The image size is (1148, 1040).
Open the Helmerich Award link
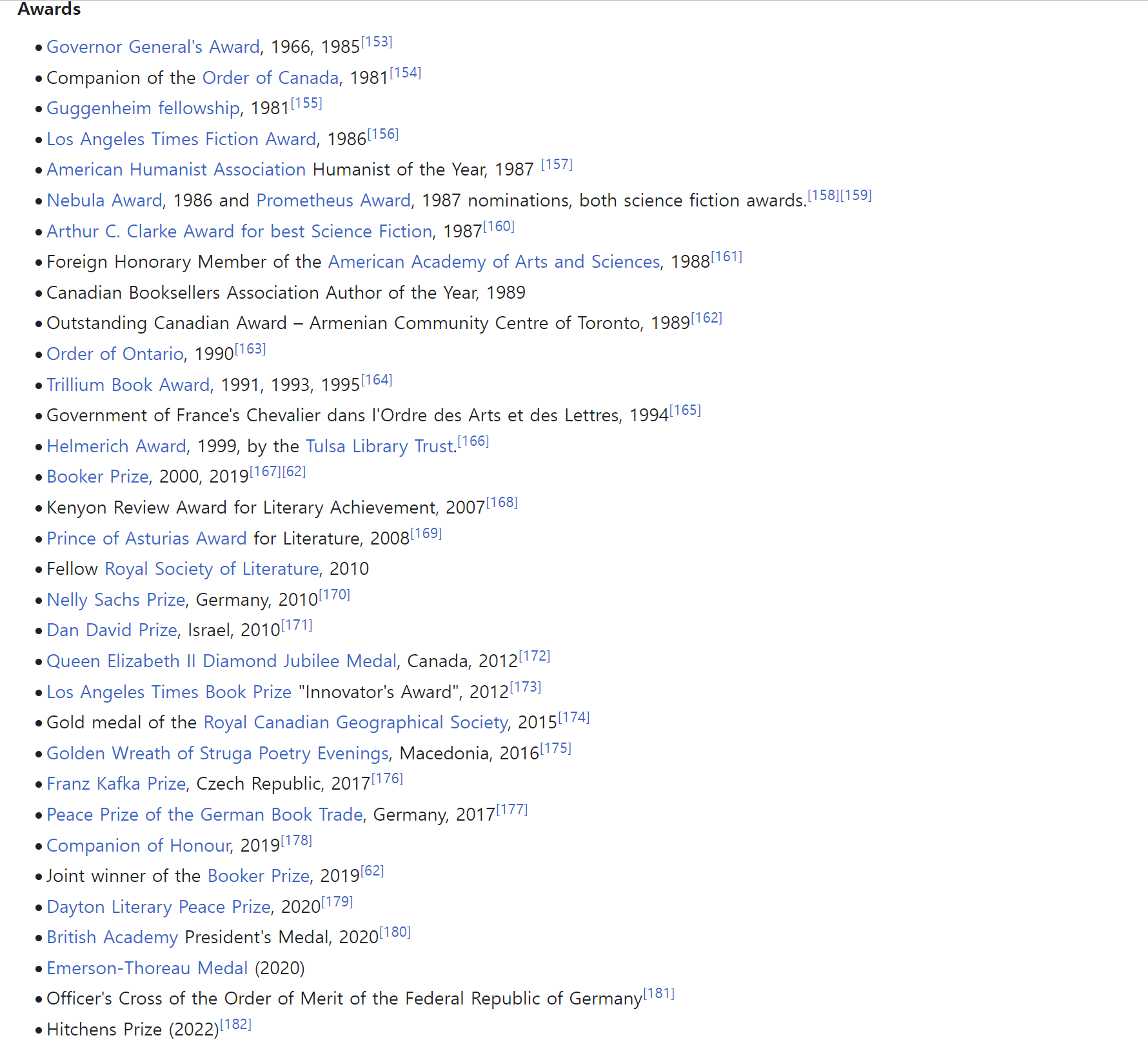click(116, 446)
